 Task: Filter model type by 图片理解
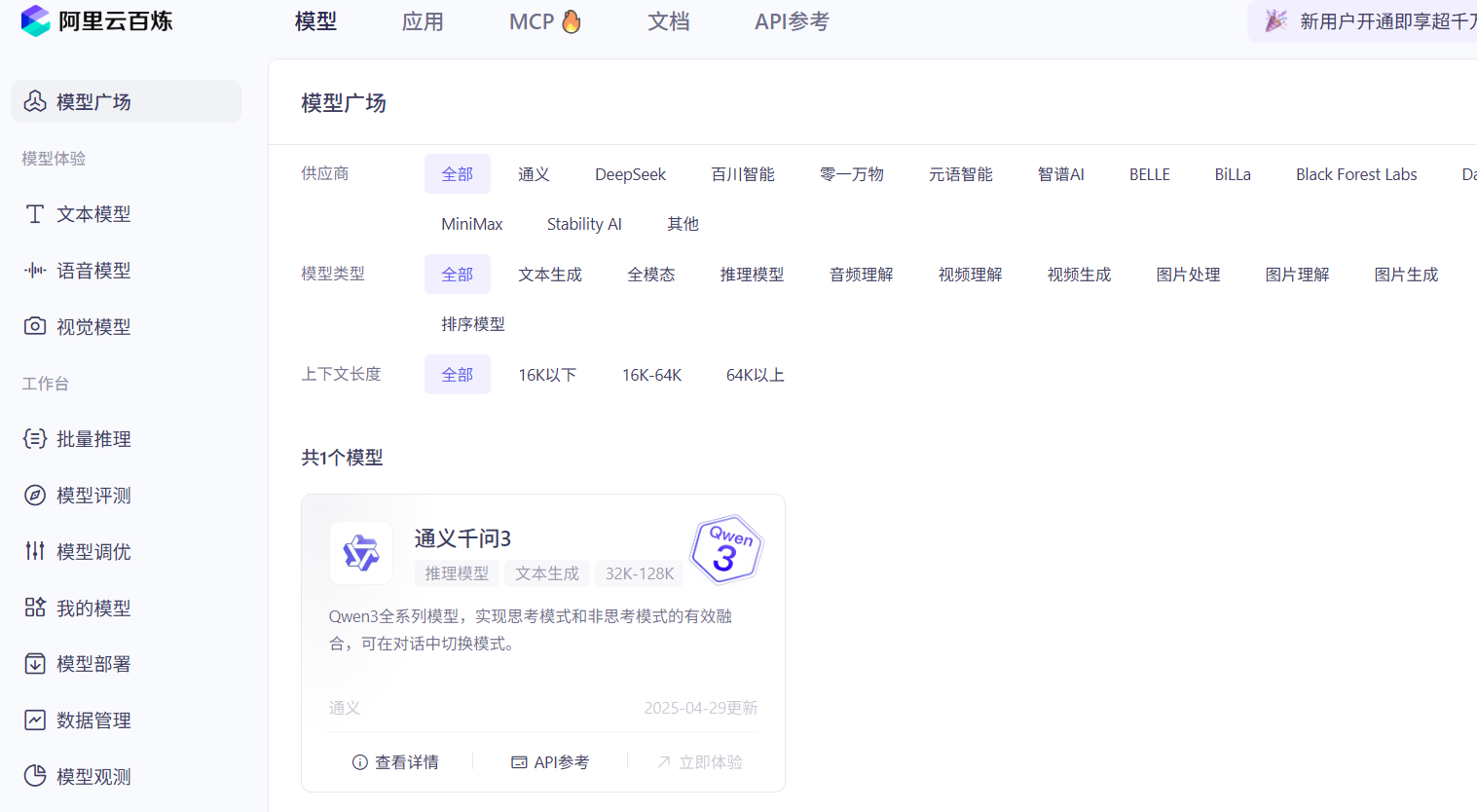tap(1298, 275)
